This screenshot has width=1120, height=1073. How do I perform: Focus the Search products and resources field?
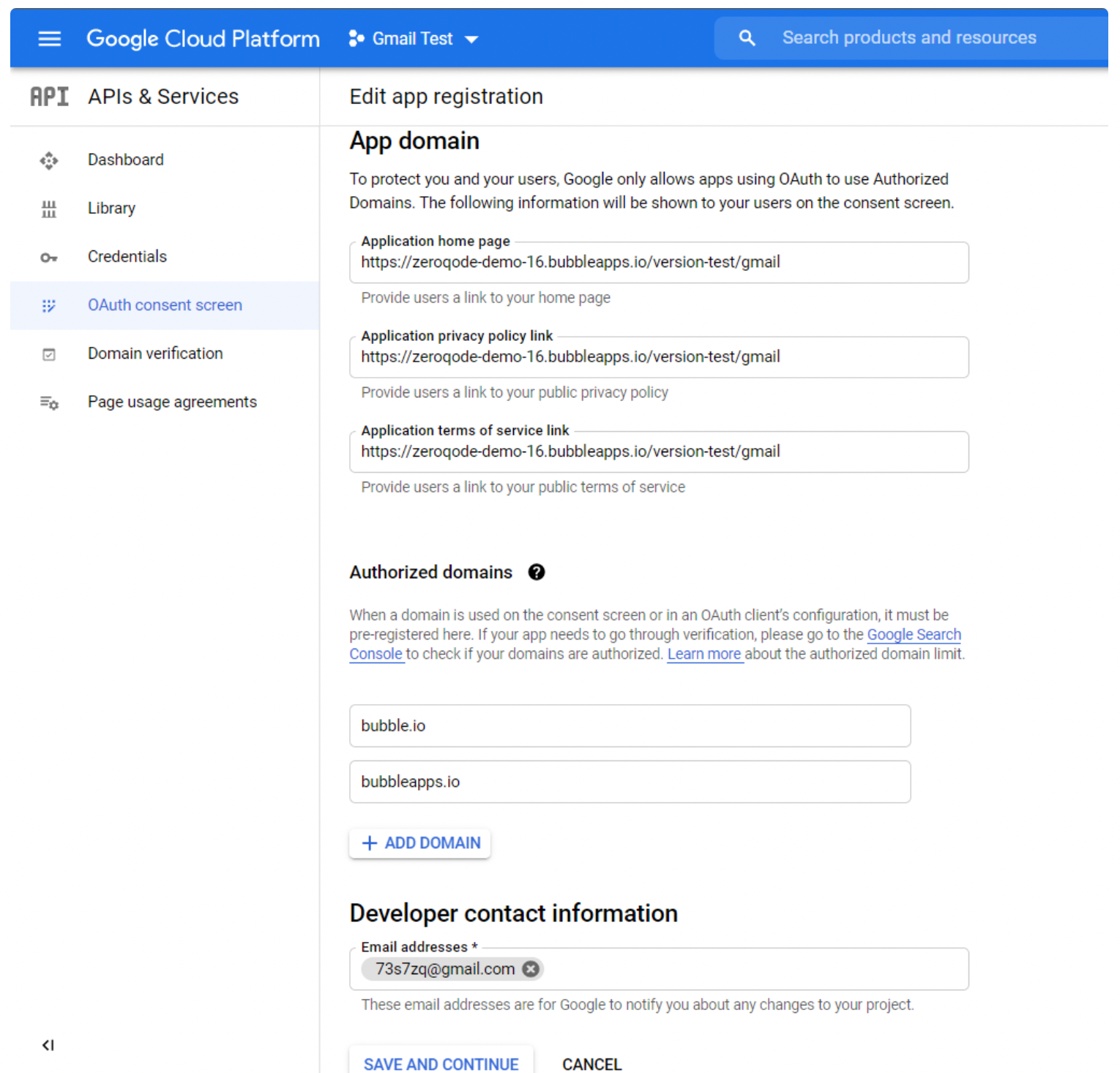click(x=909, y=38)
